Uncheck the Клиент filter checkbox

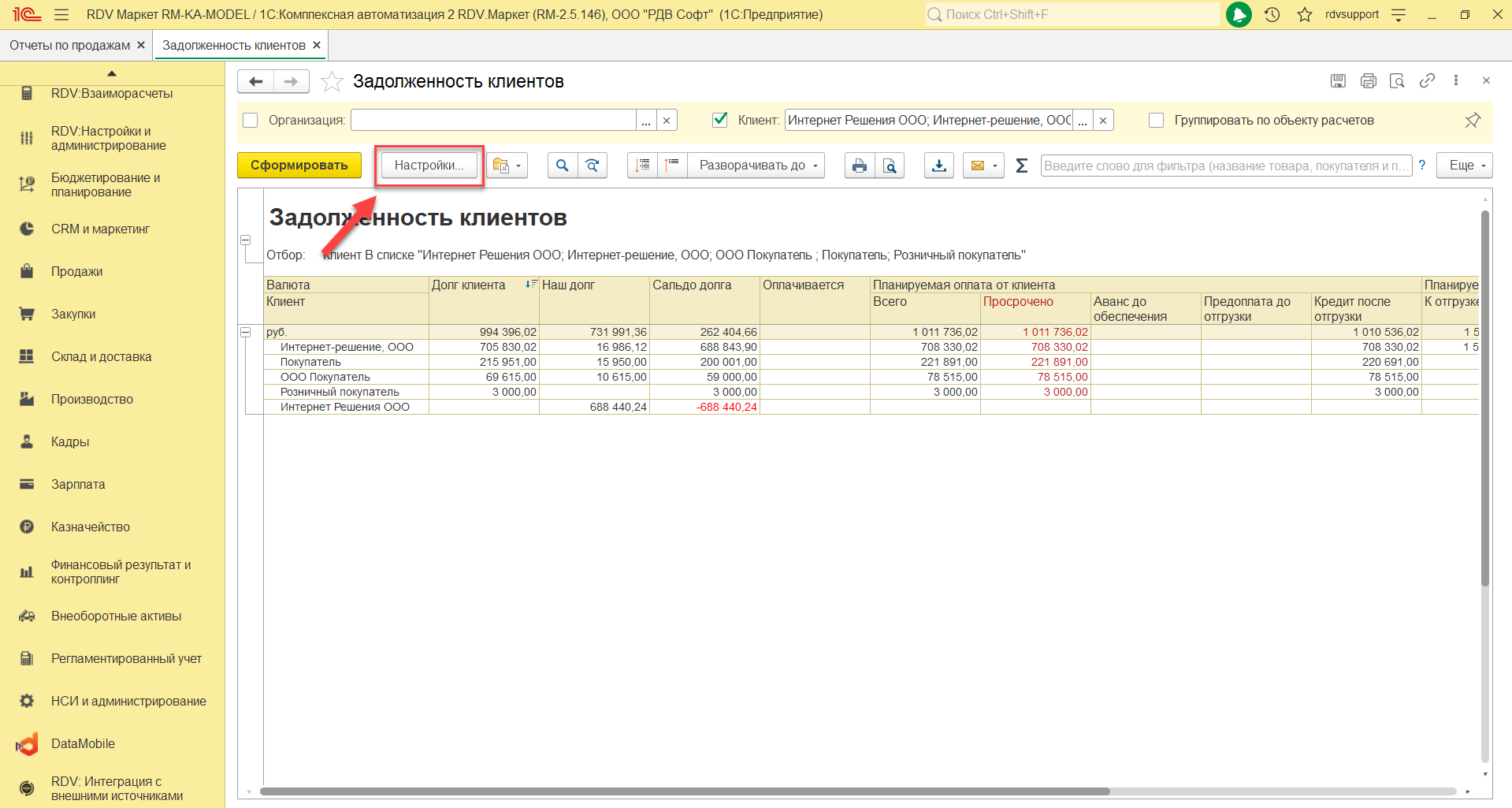[719, 120]
